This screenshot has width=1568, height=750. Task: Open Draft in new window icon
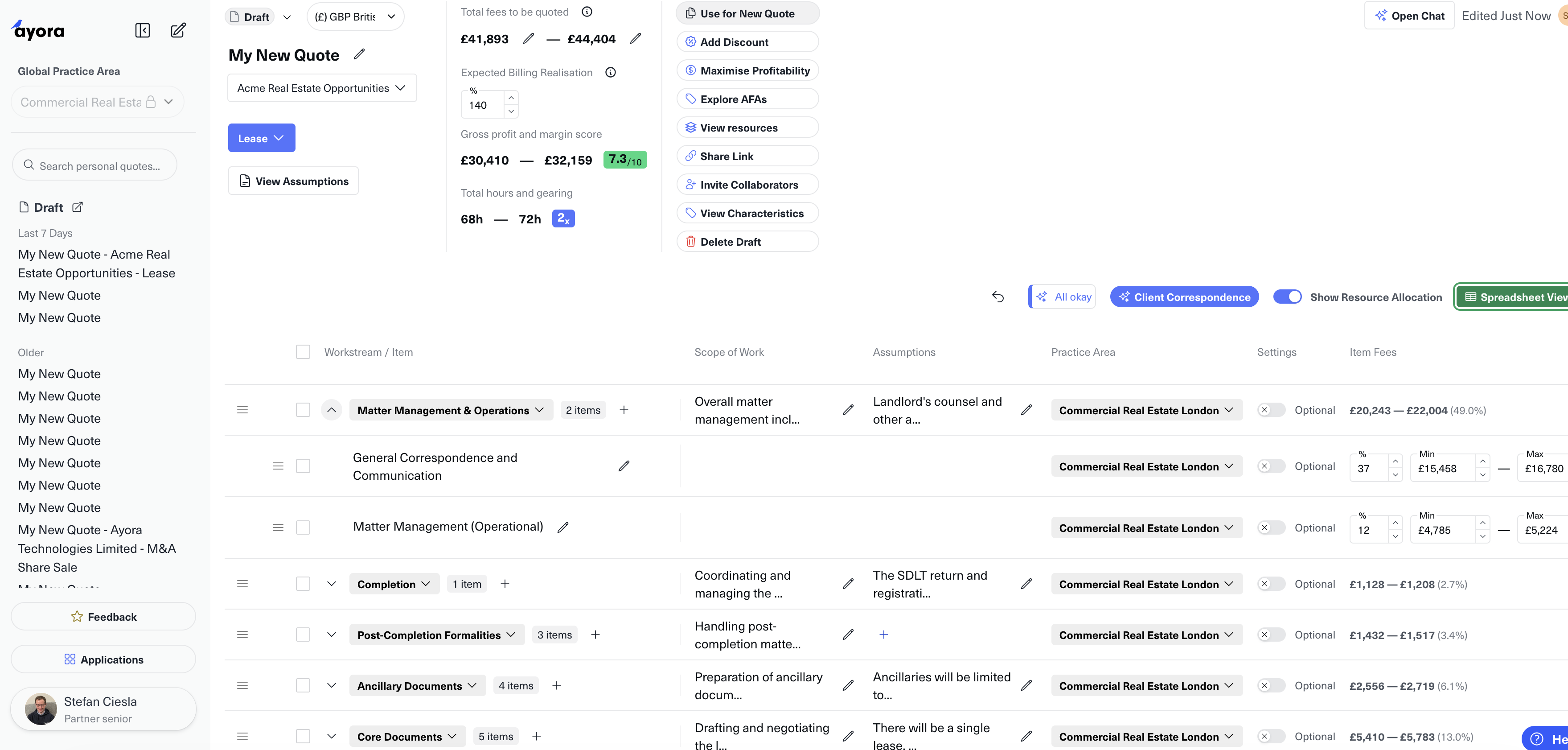pos(77,207)
